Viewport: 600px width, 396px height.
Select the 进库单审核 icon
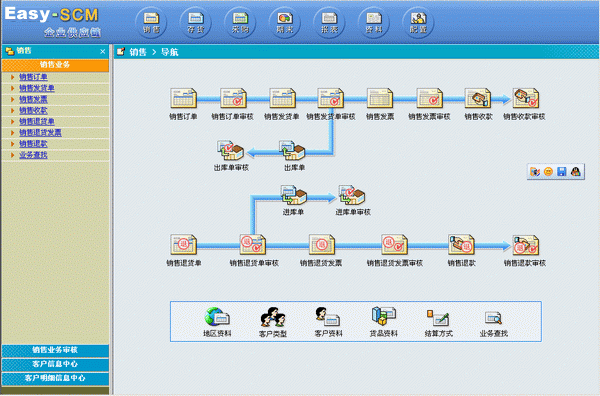(x=352, y=195)
